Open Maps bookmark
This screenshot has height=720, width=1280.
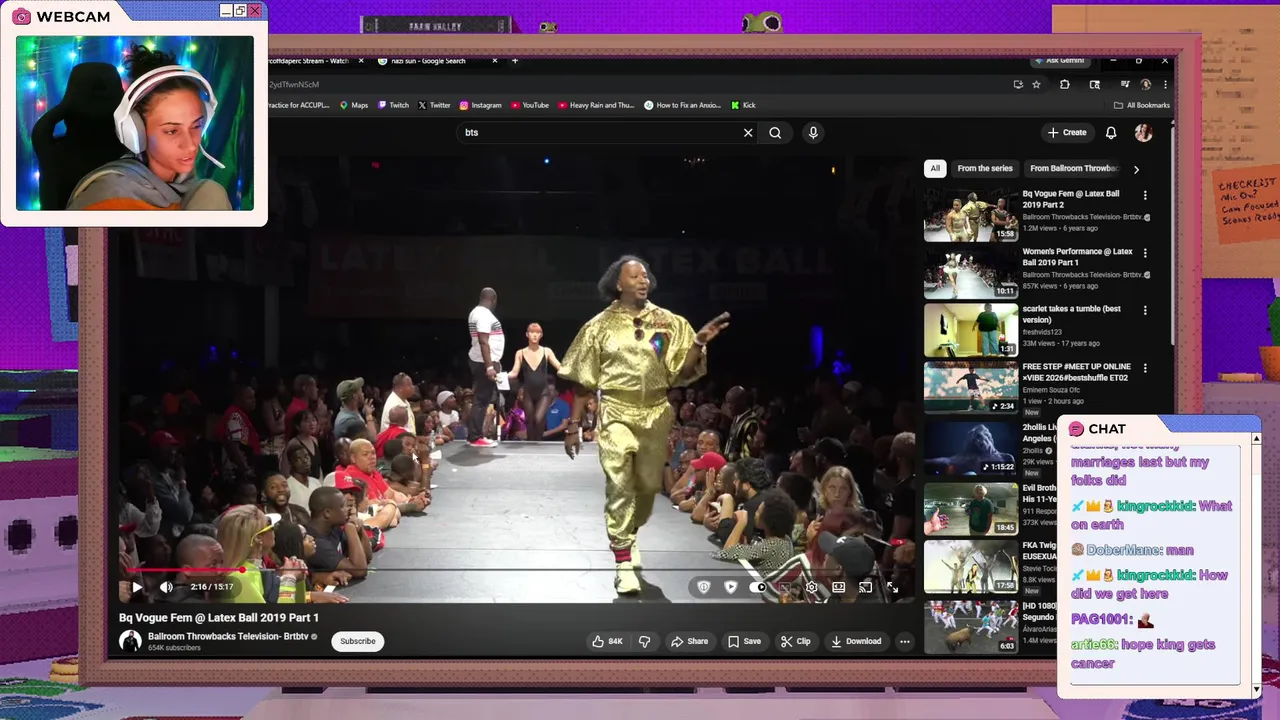354,105
